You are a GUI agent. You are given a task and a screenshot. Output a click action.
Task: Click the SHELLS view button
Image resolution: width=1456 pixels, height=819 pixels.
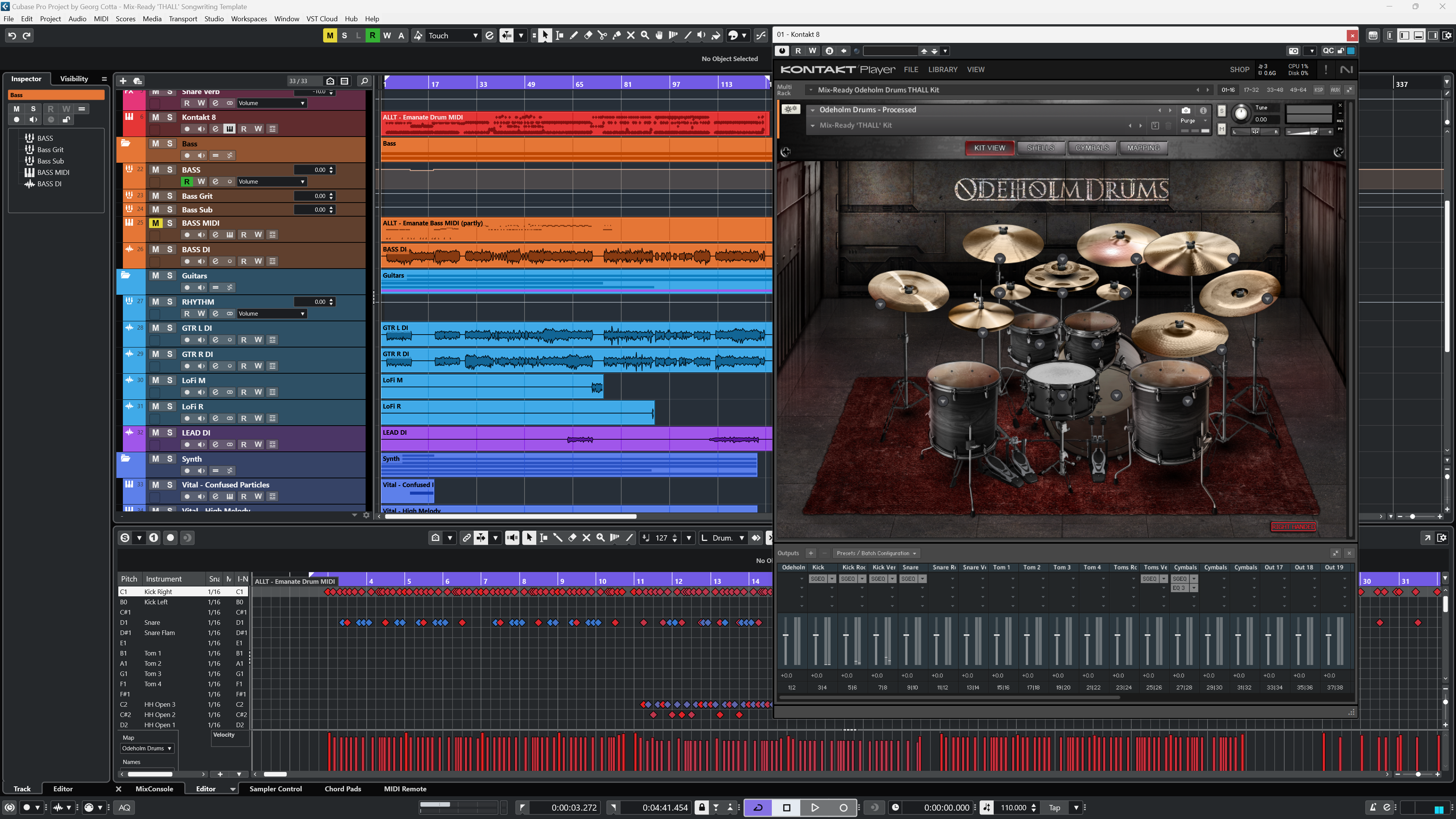(x=1040, y=148)
